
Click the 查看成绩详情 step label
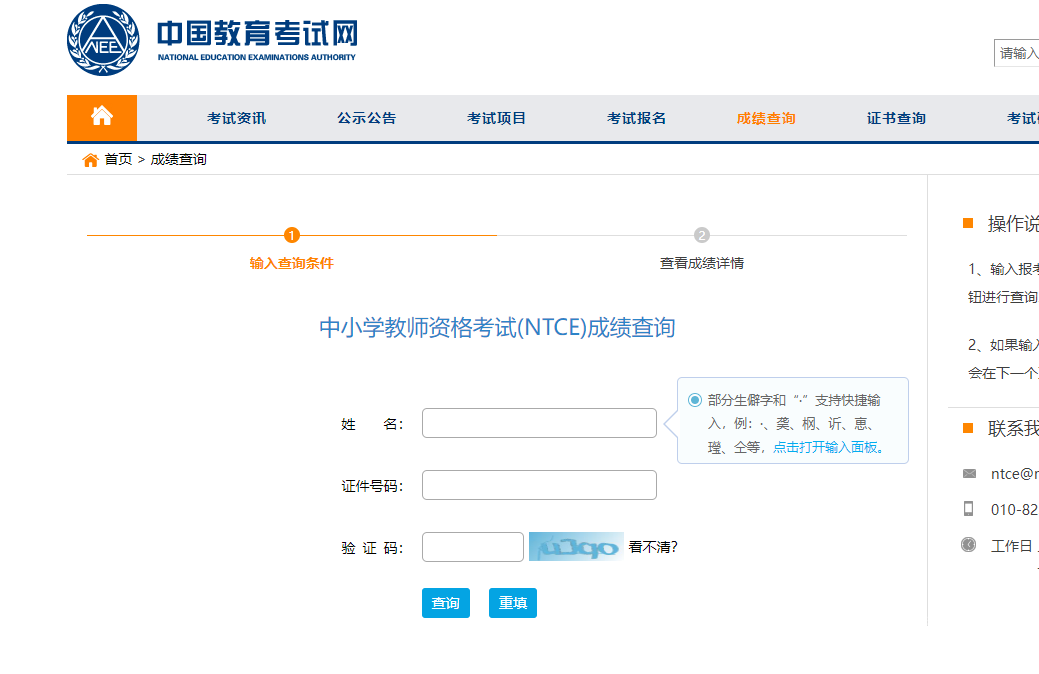pos(702,263)
